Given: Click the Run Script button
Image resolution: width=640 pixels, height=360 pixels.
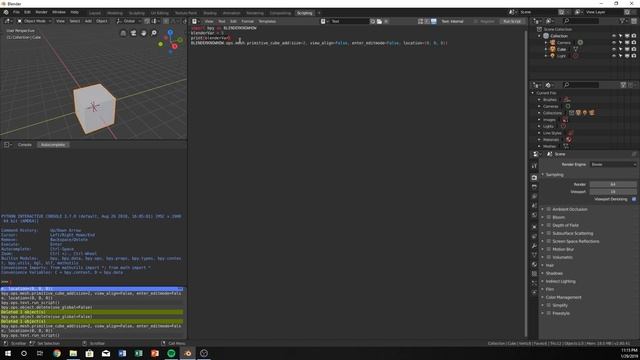Looking at the screenshot, I should tap(511, 21).
